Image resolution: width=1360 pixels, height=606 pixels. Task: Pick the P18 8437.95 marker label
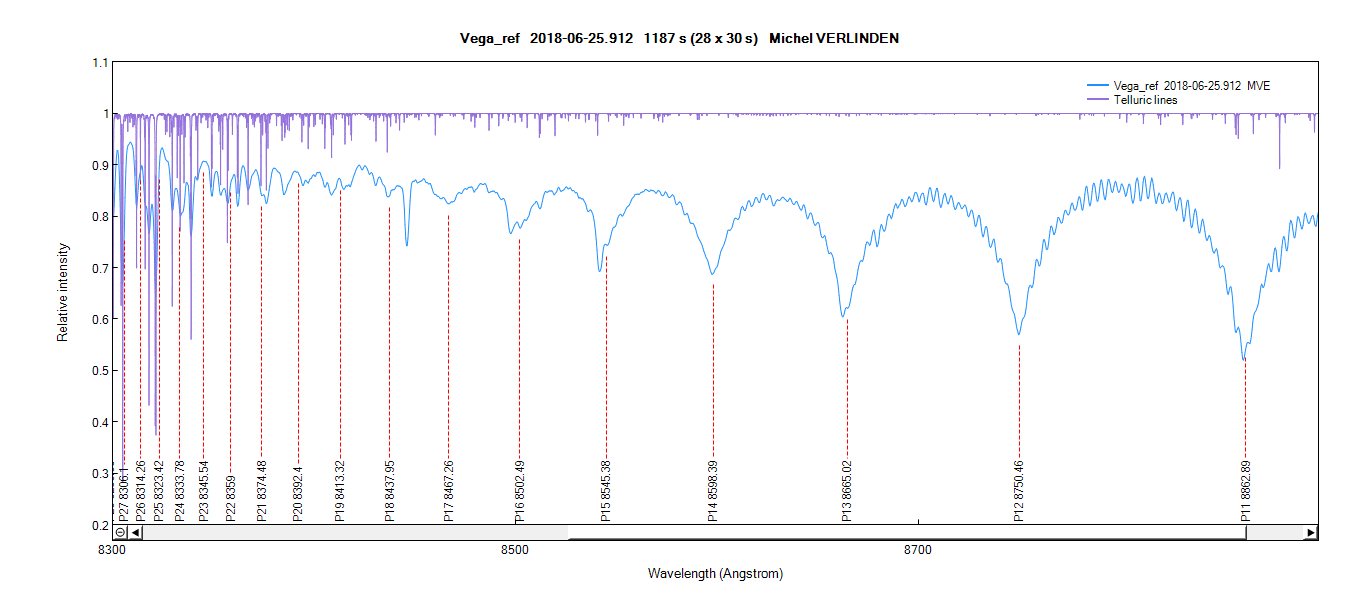pos(389,491)
